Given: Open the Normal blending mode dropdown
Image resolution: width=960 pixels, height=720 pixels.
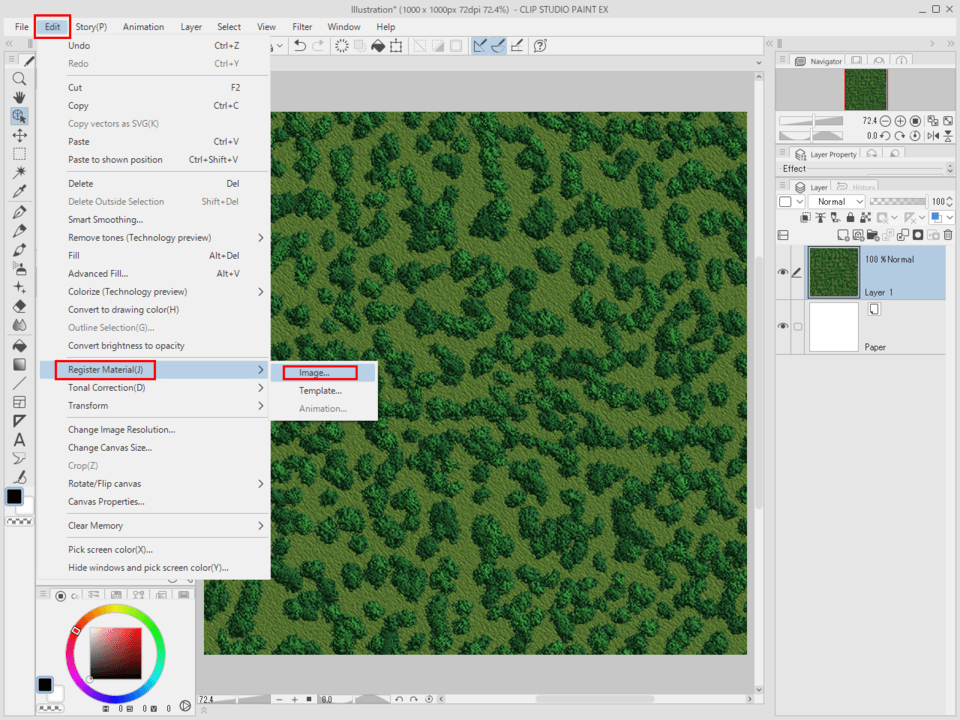Looking at the screenshot, I should coord(836,201).
